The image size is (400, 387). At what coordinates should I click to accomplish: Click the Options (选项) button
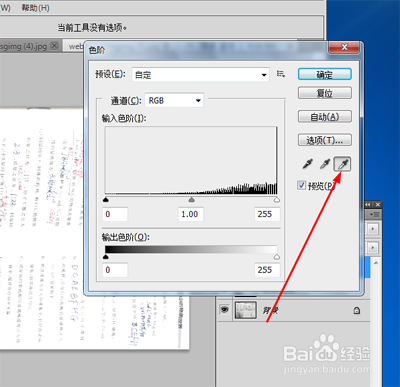click(325, 140)
